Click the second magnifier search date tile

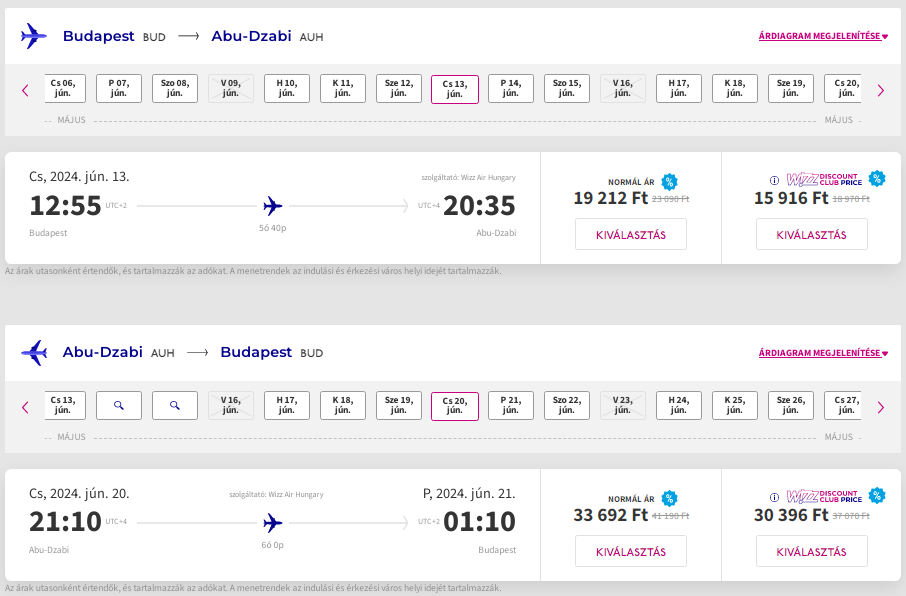[174, 405]
